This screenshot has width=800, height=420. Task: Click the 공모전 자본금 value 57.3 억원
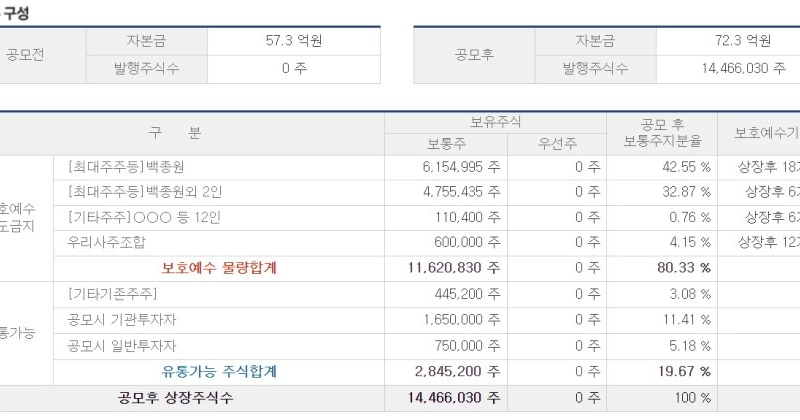point(295,41)
